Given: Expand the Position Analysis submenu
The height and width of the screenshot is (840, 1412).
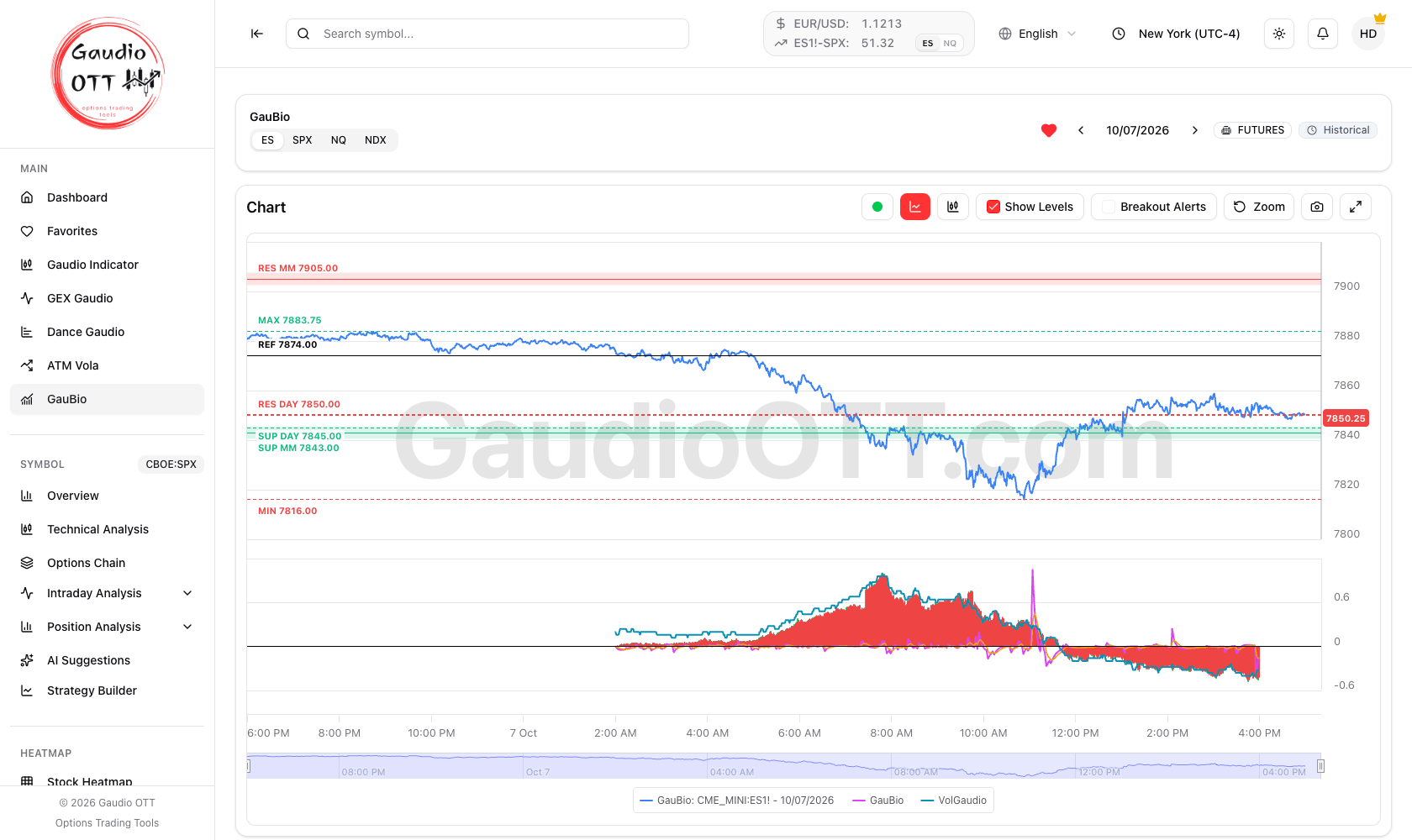Looking at the screenshot, I should [107, 627].
